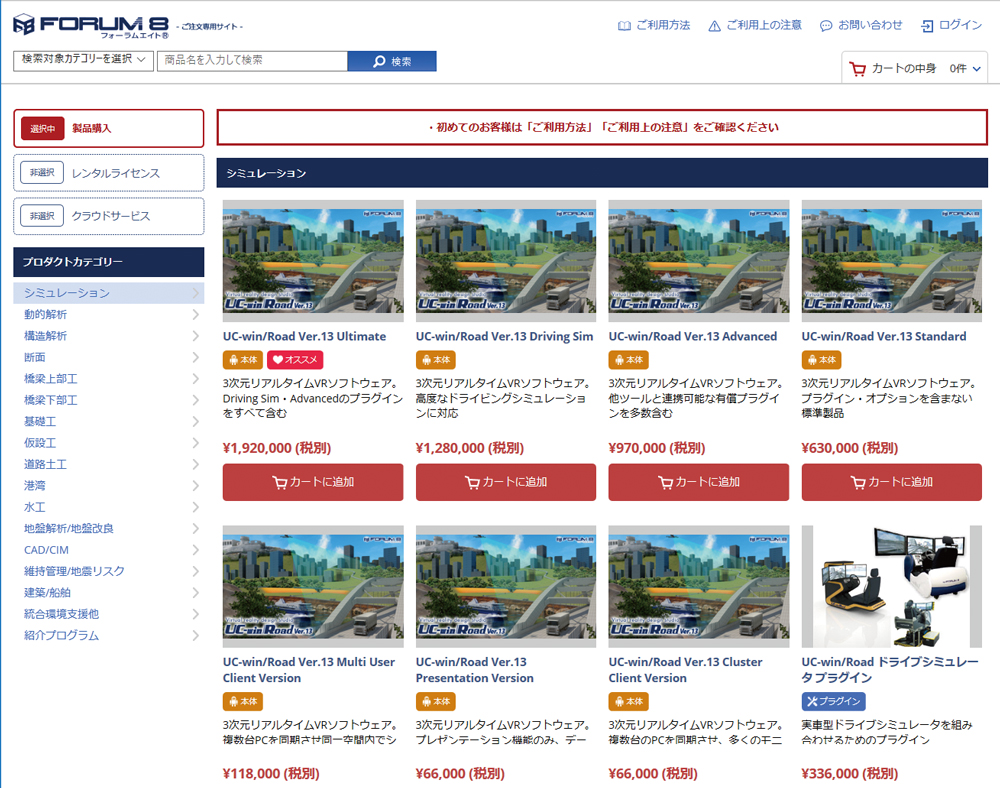Viewport: 1000px width, 788px height.
Task: Expand the 基礎工 category chevron
Action: click(196, 421)
